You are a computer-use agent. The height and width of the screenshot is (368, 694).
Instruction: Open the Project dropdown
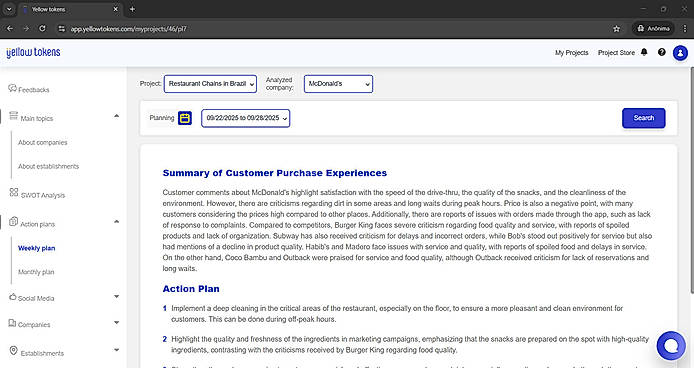point(210,84)
